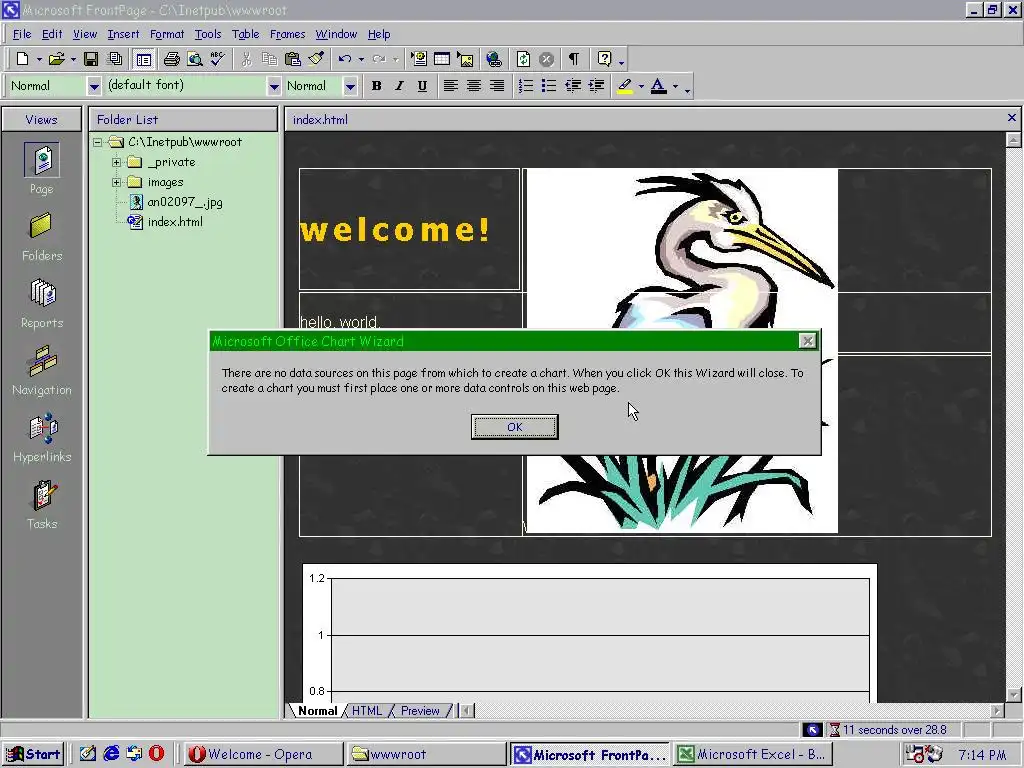The height and width of the screenshot is (768, 1024).
Task: Copy selection using the Copy icon
Action: point(269,59)
